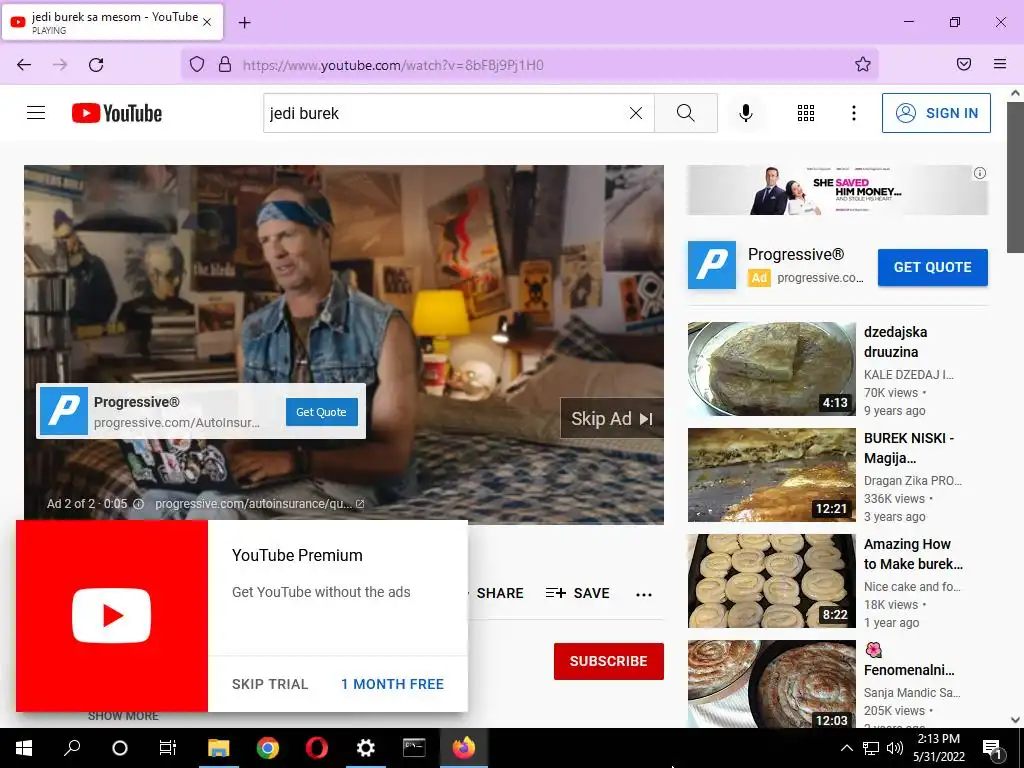Open BUREK NISKI - Magija video title

coord(909,448)
